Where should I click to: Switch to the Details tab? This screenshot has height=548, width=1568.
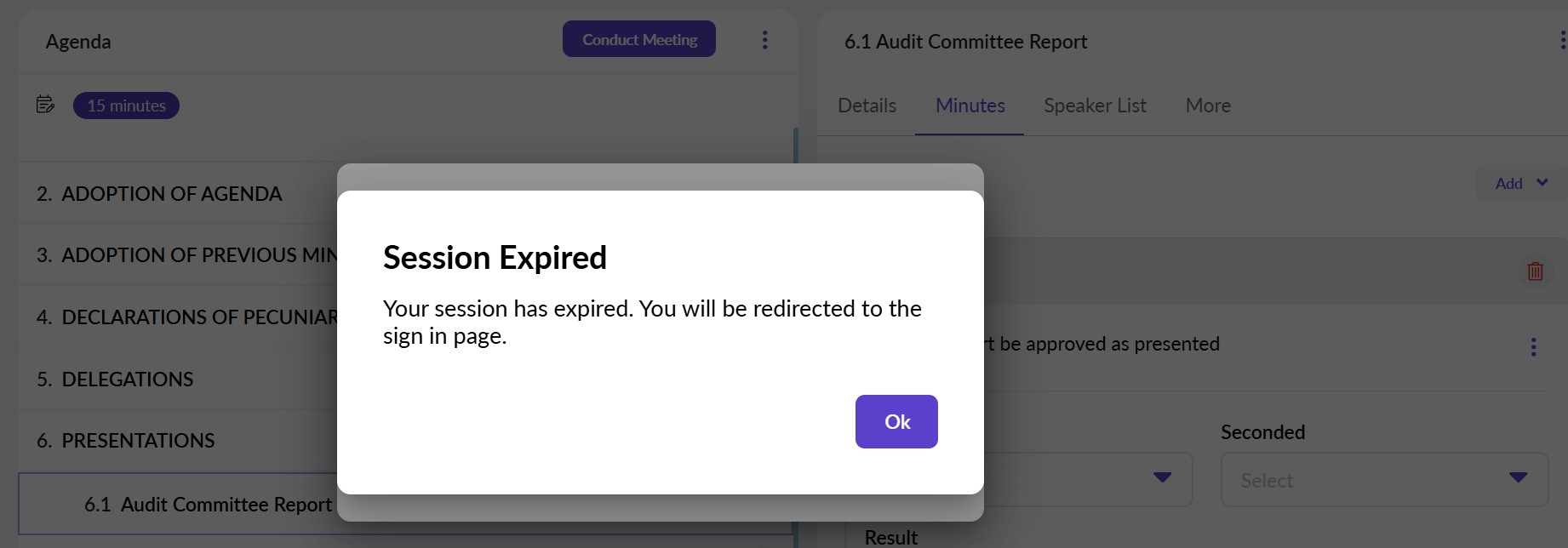tap(867, 106)
